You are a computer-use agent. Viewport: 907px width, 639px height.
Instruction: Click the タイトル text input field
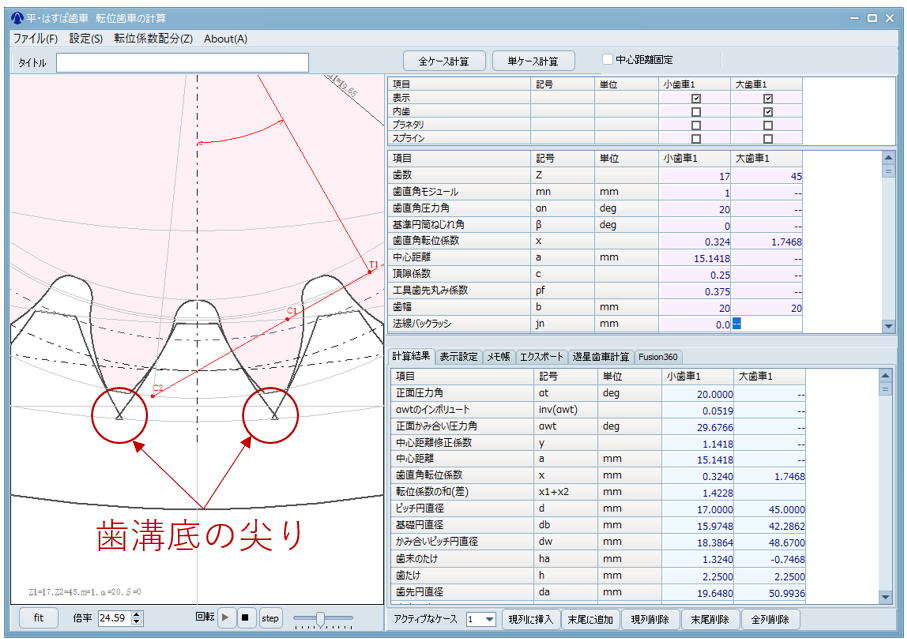click(x=182, y=62)
